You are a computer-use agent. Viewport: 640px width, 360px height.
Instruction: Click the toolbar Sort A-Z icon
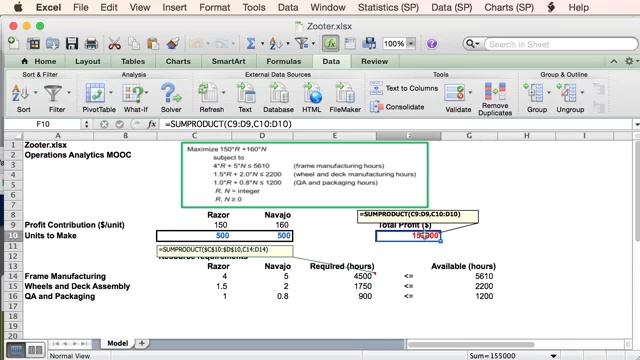click(276, 43)
